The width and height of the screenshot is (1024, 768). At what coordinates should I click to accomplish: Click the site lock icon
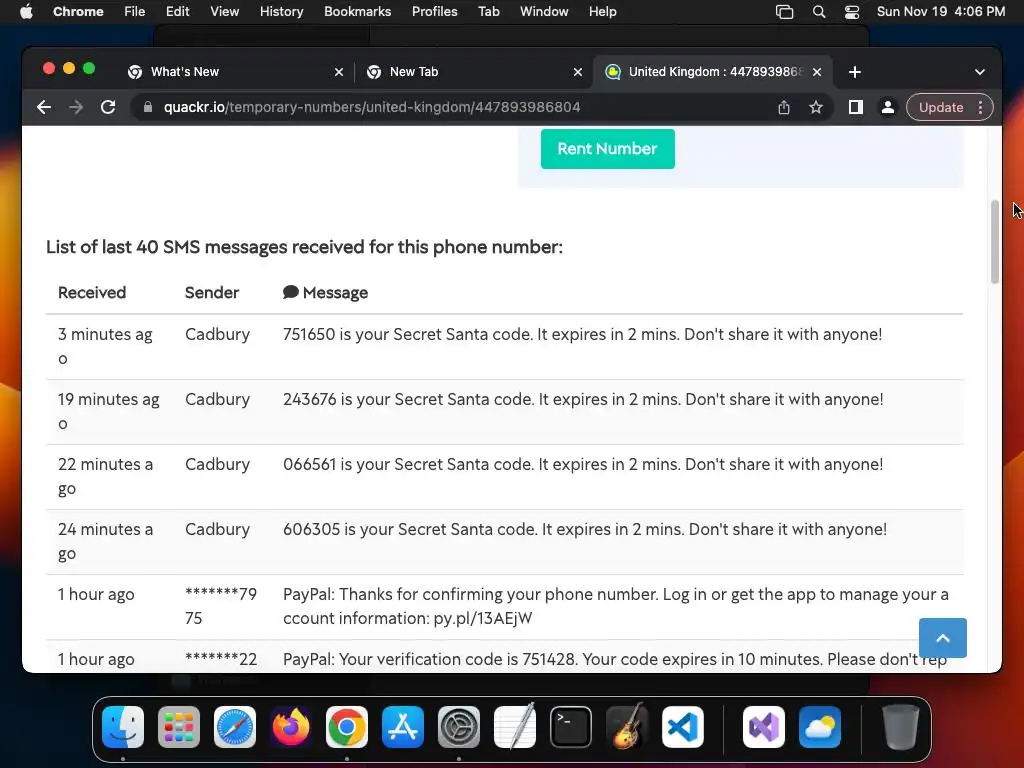pos(148,107)
